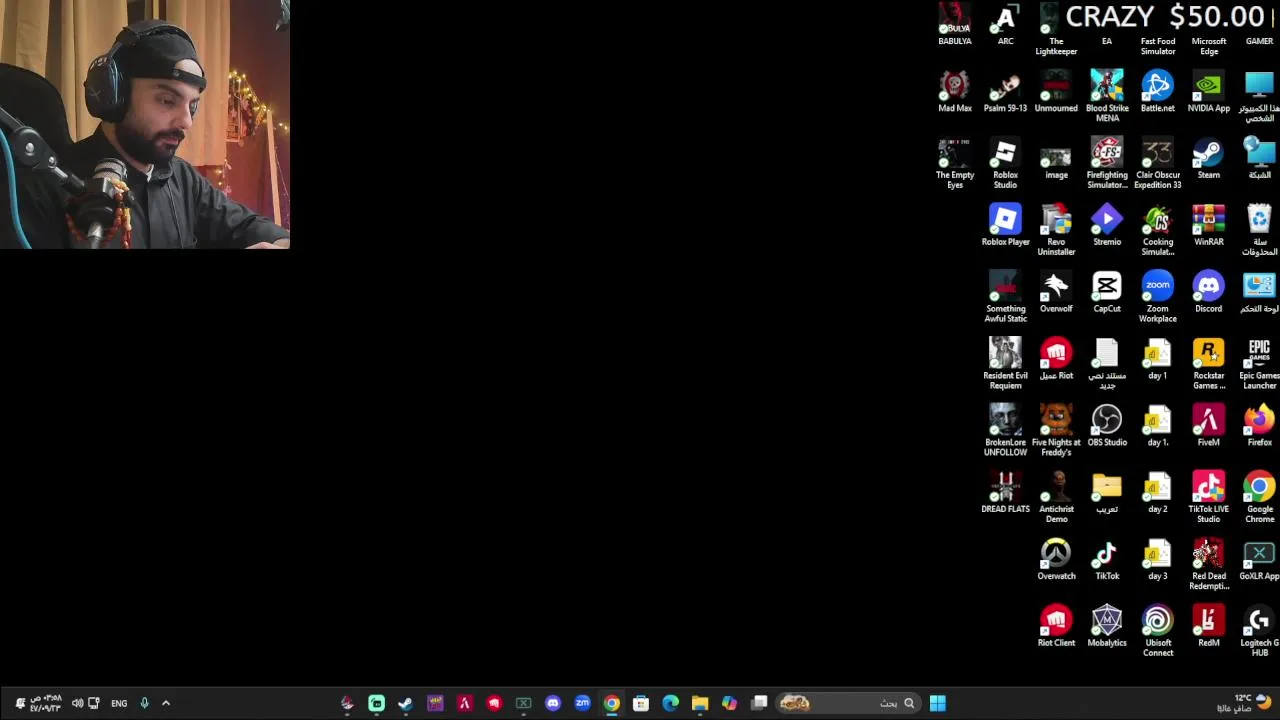The image size is (1280, 720).
Task: Select the Steam shortcut on the desktop
Action: (x=1208, y=159)
